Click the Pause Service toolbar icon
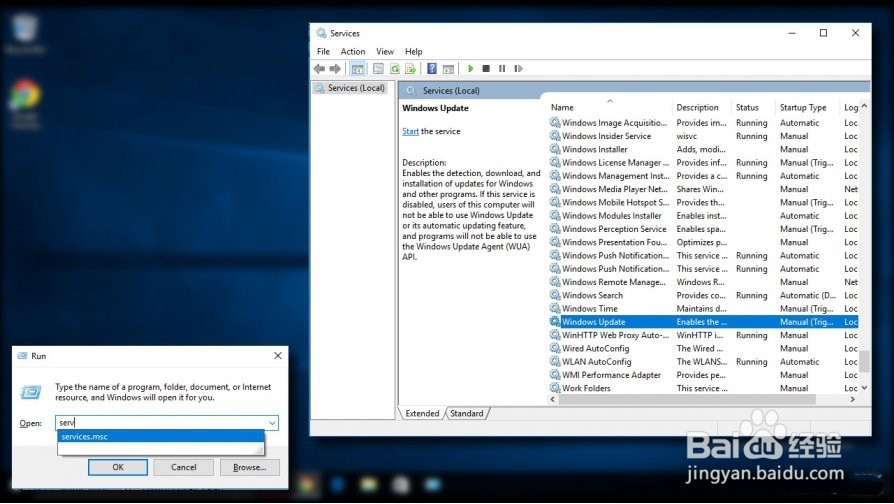 [502, 69]
